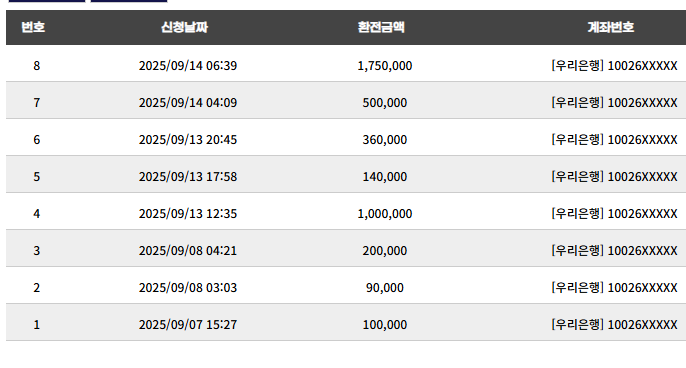
Task: Click date 2025/09/14 06:39
Action: pos(188,66)
